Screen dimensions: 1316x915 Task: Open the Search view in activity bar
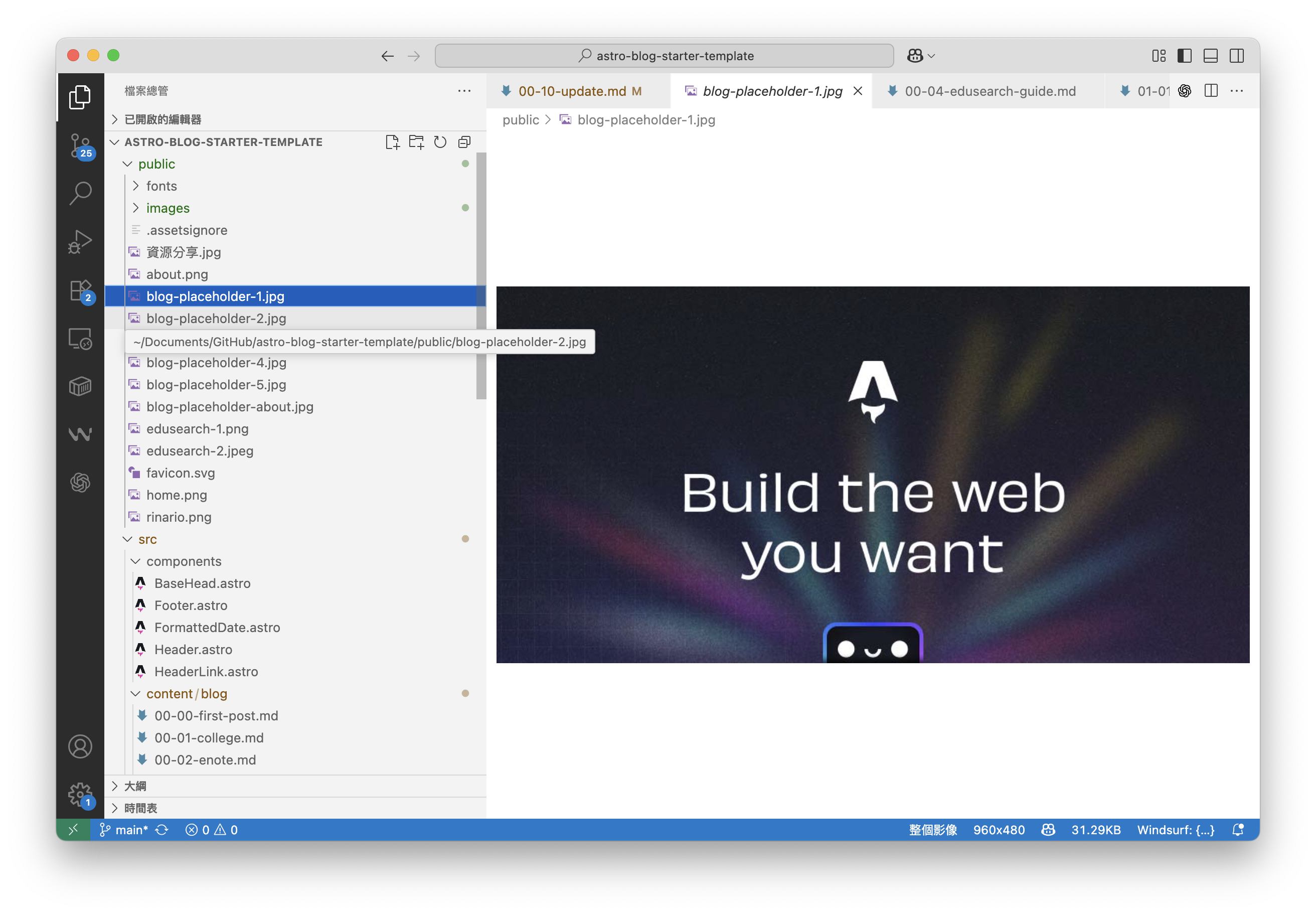[80, 193]
